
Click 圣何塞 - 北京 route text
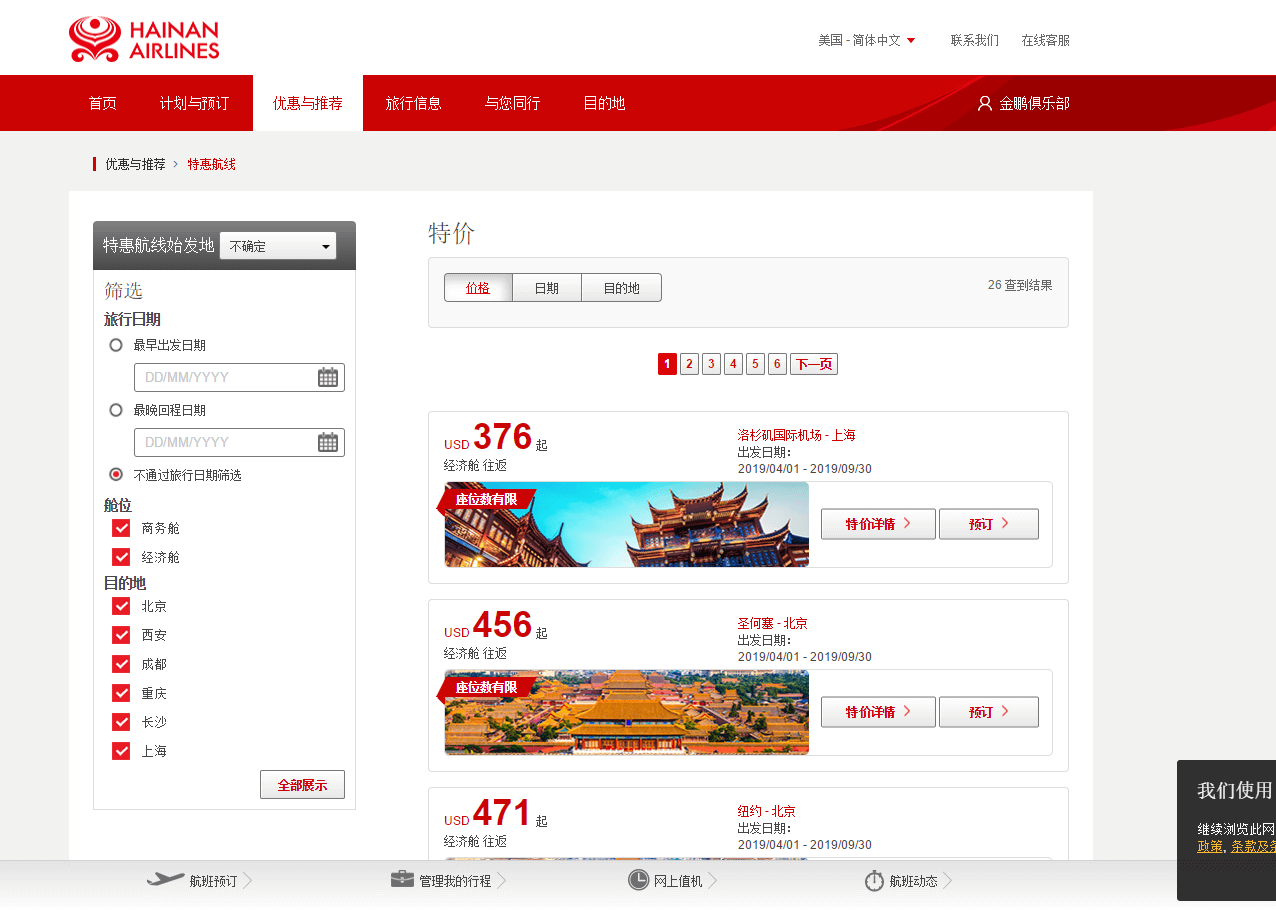[772, 623]
